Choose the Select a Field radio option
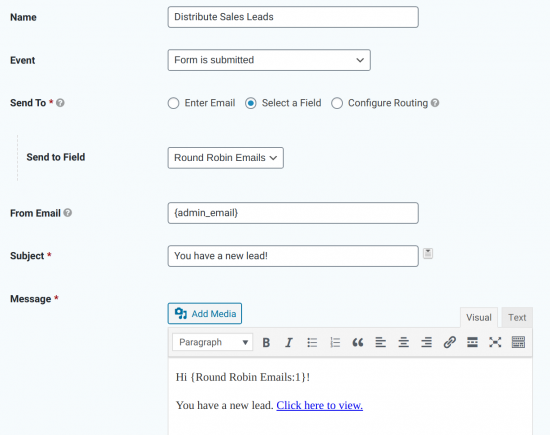This screenshot has width=550, height=435. (250, 103)
